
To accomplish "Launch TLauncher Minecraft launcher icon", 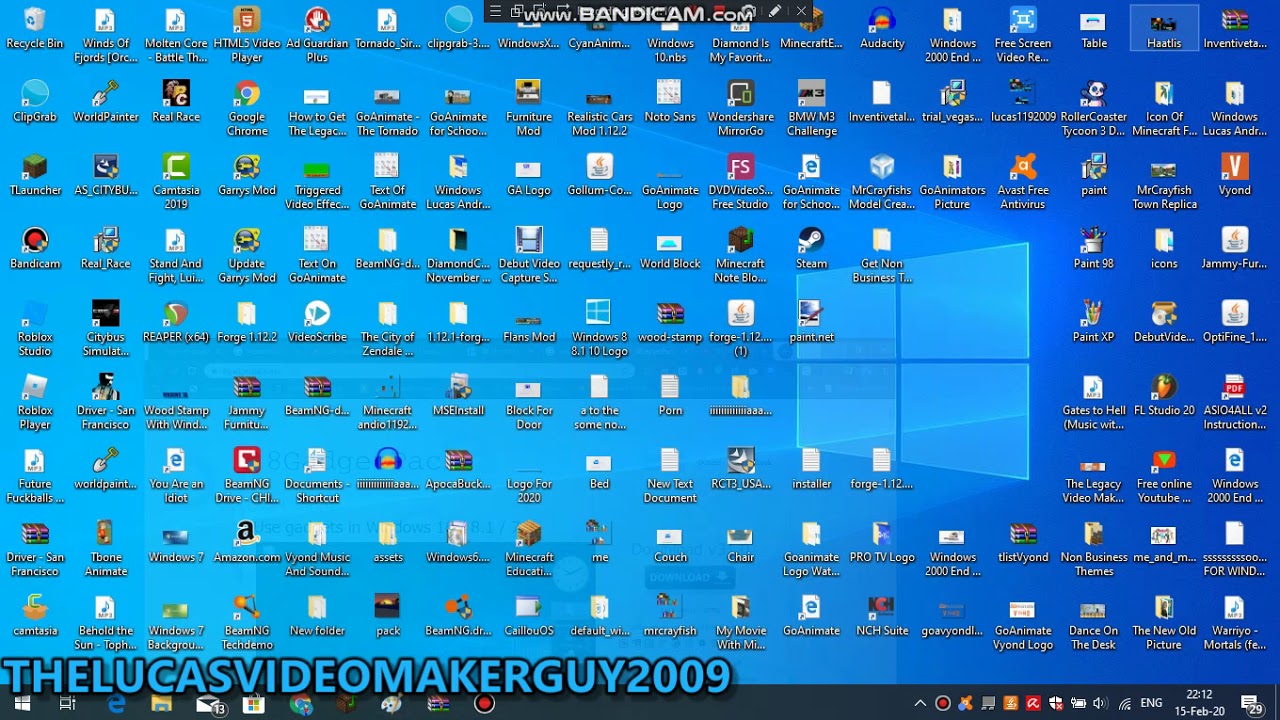I will pyautogui.click(x=35, y=175).
